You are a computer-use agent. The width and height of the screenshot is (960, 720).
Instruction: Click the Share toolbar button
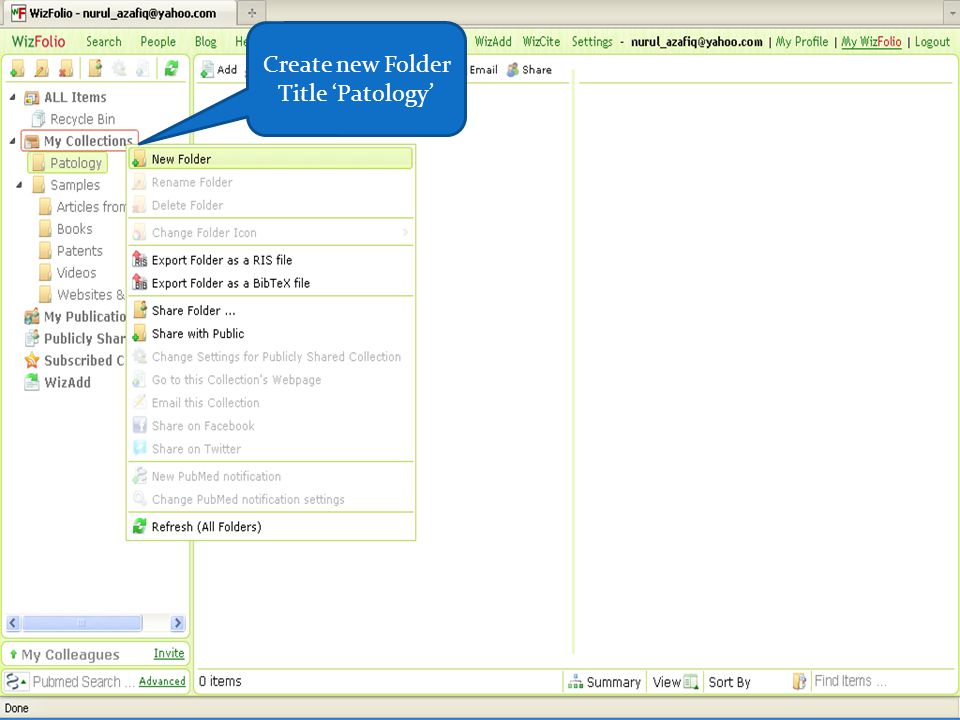coord(530,70)
